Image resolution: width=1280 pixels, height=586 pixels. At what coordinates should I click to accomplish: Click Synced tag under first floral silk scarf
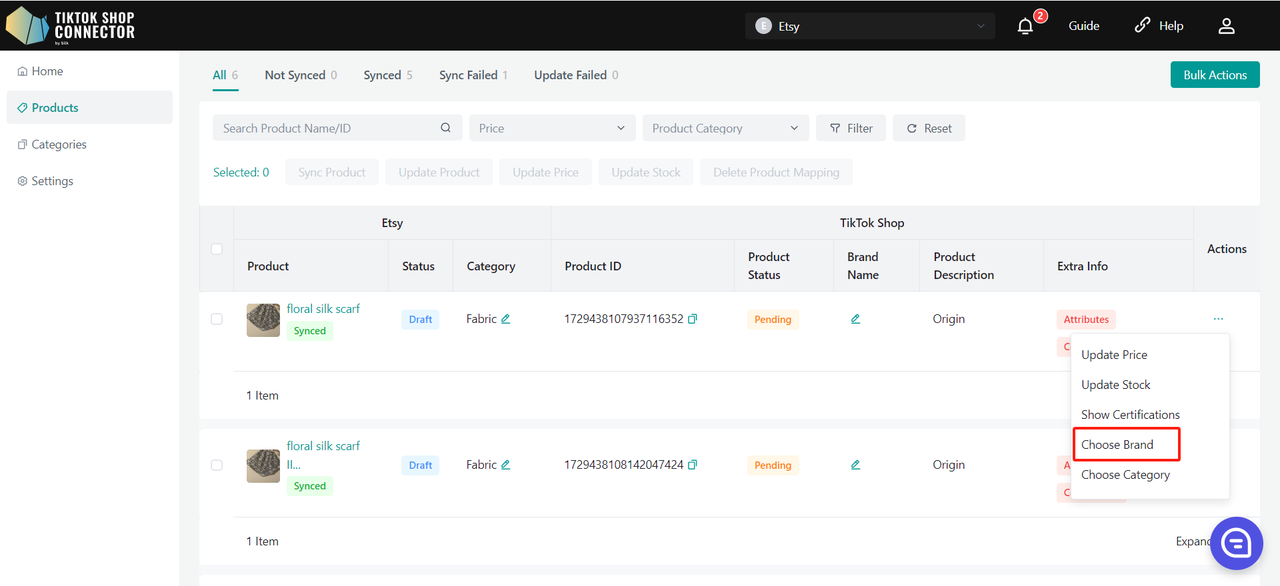[x=310, y=331]
